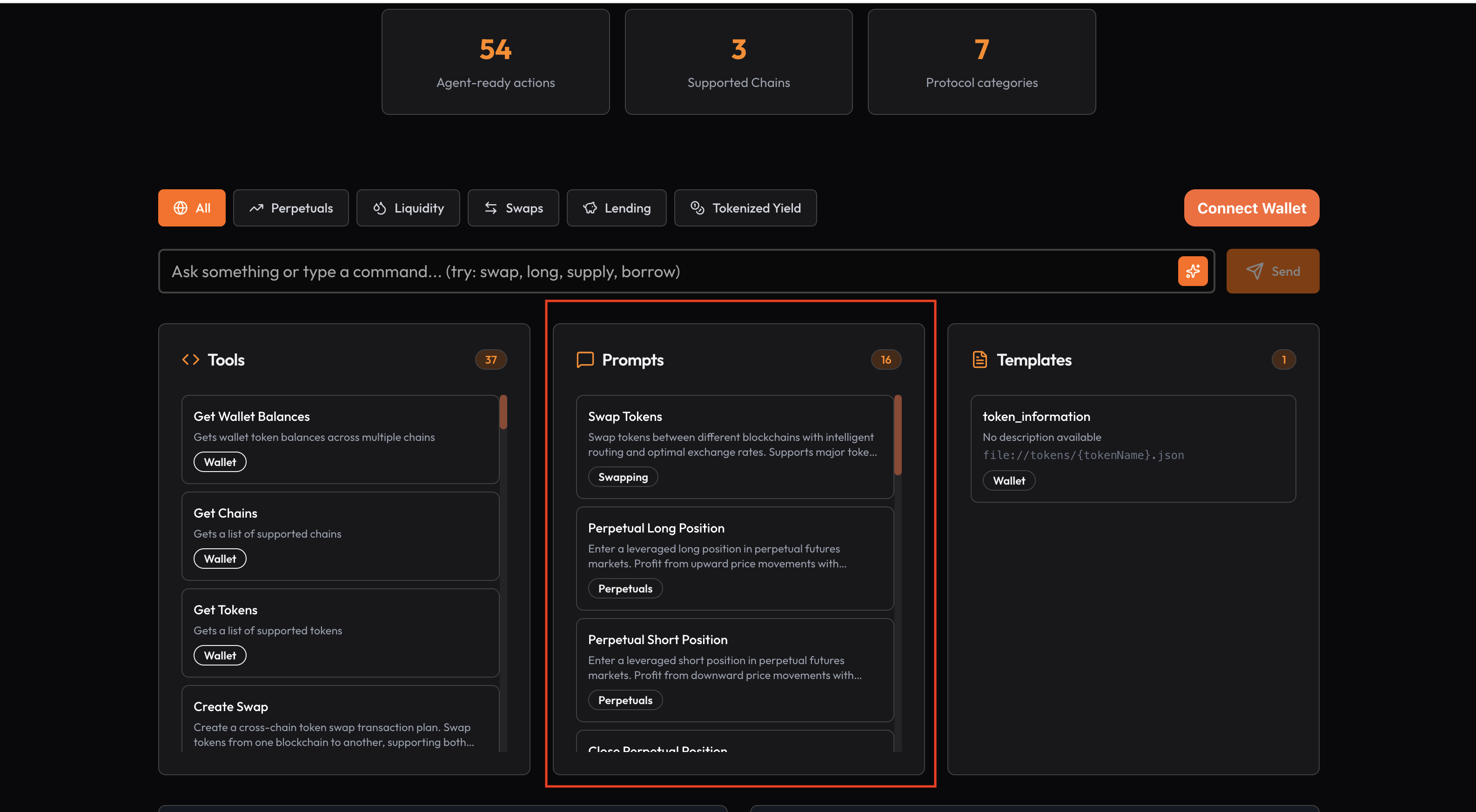This screenshot has width=1476, height=812.
Task: Click Perpetuals tag under Perpetual Long Position
Action: click(625, 589)
